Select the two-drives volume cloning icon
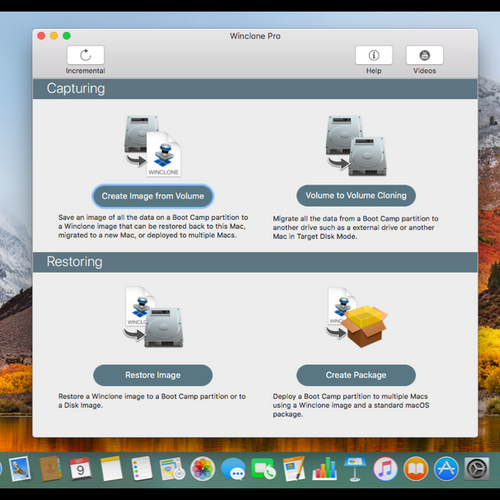500x500 pixels. coord(356,146)
